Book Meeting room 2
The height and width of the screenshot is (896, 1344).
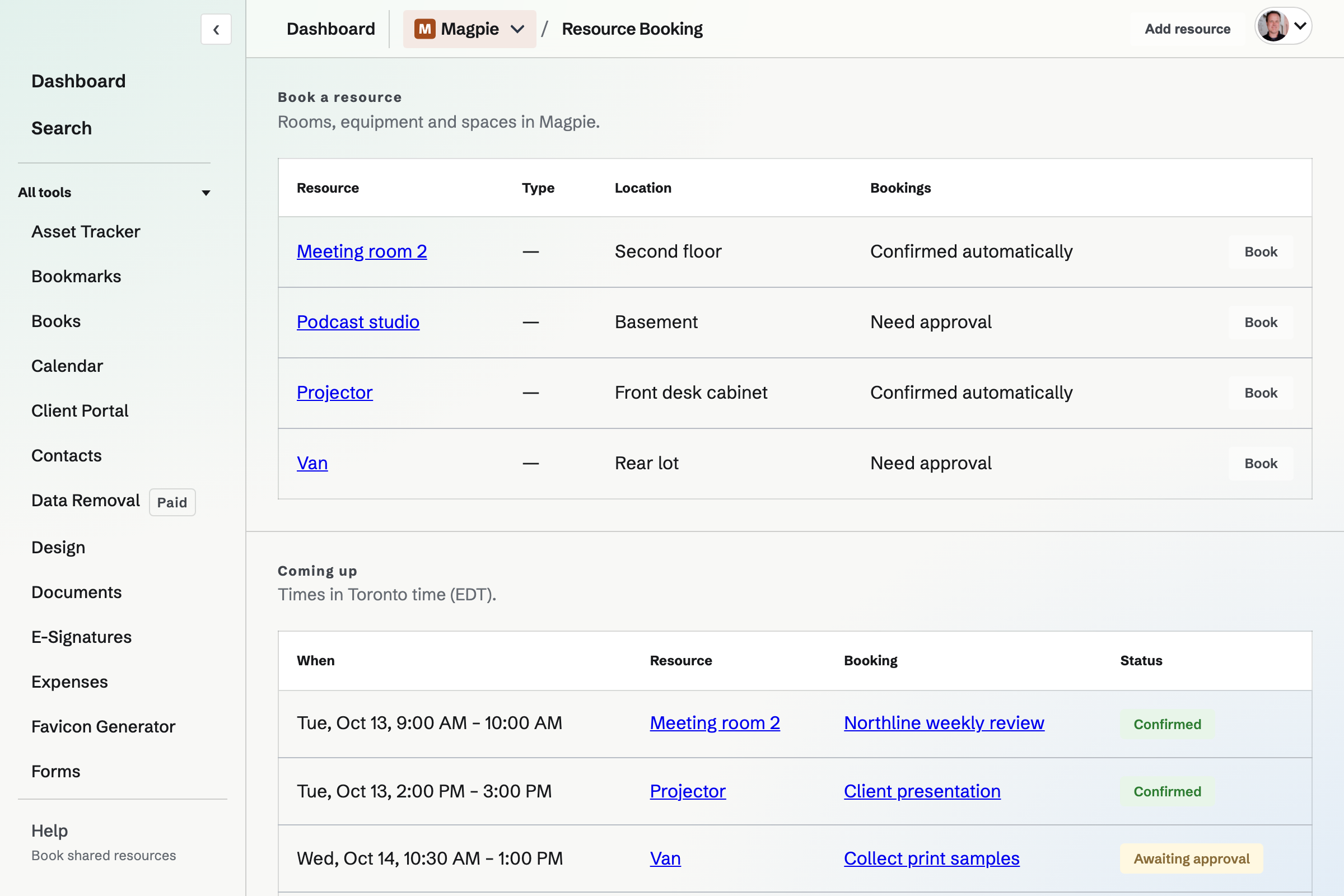tap(1261, 252)
